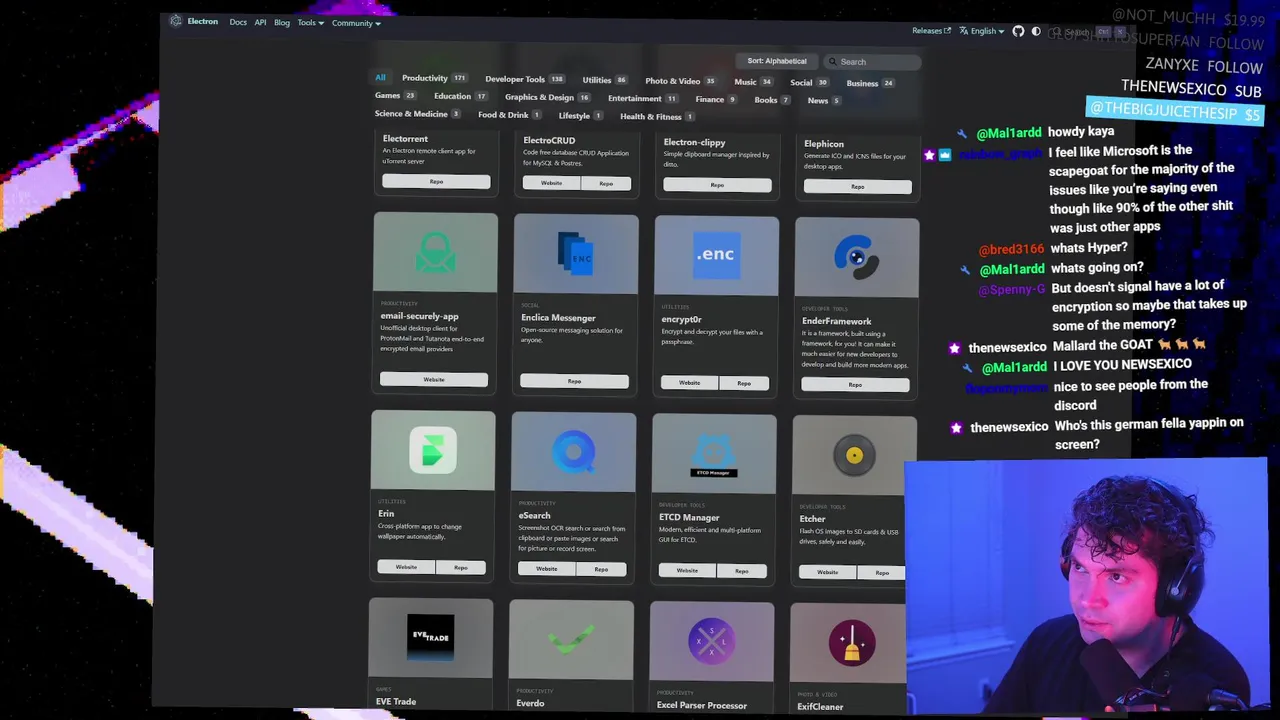Image resolution: width=1280 pixels, height=720 pixels.
Task: Select the Business category filter
Action: coord(870,83)
